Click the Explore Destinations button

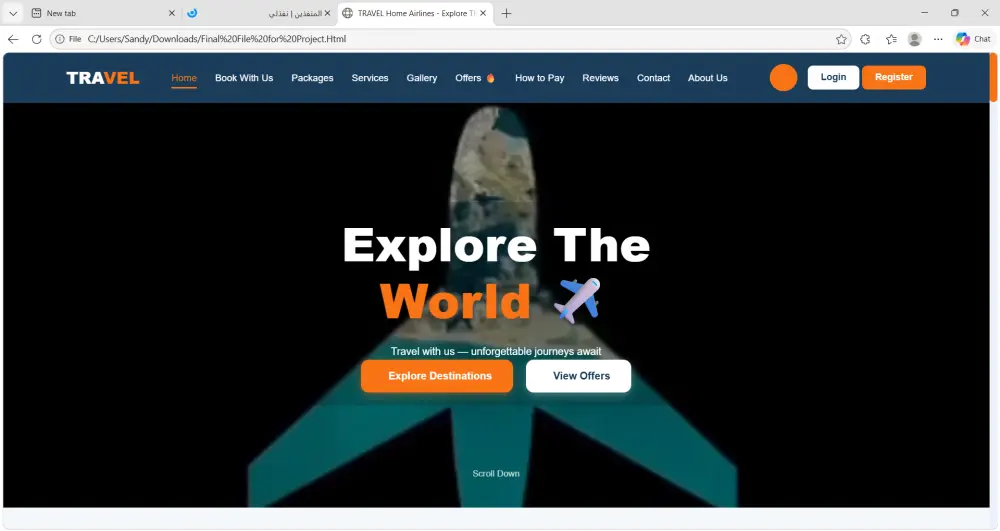pyautogui.click(x=437, y=376)
